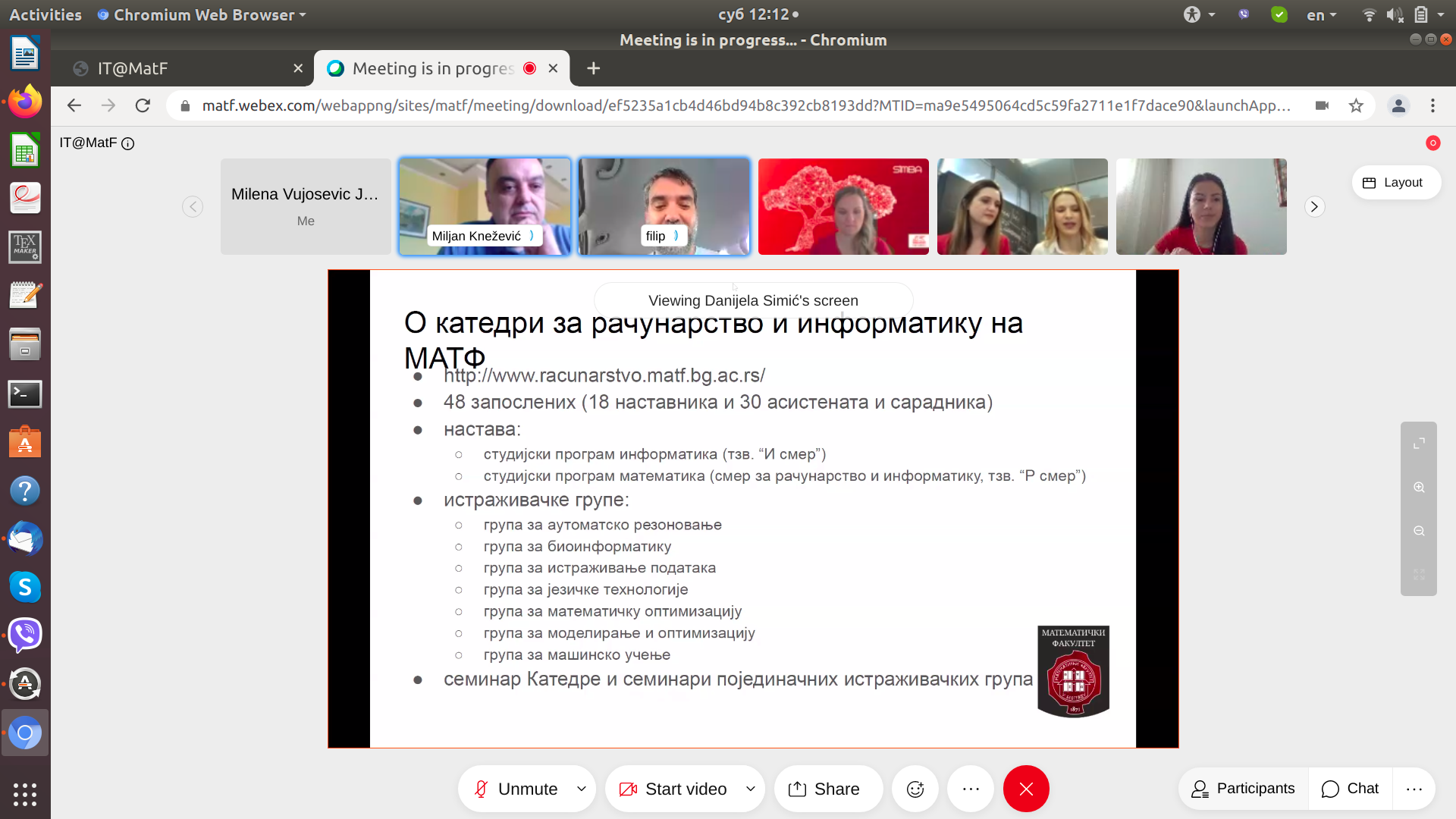Image resolution: width=1456 pixels, height=819 pixels.
Task: Open the Chat panel
Action: (x=1351, y=789)
